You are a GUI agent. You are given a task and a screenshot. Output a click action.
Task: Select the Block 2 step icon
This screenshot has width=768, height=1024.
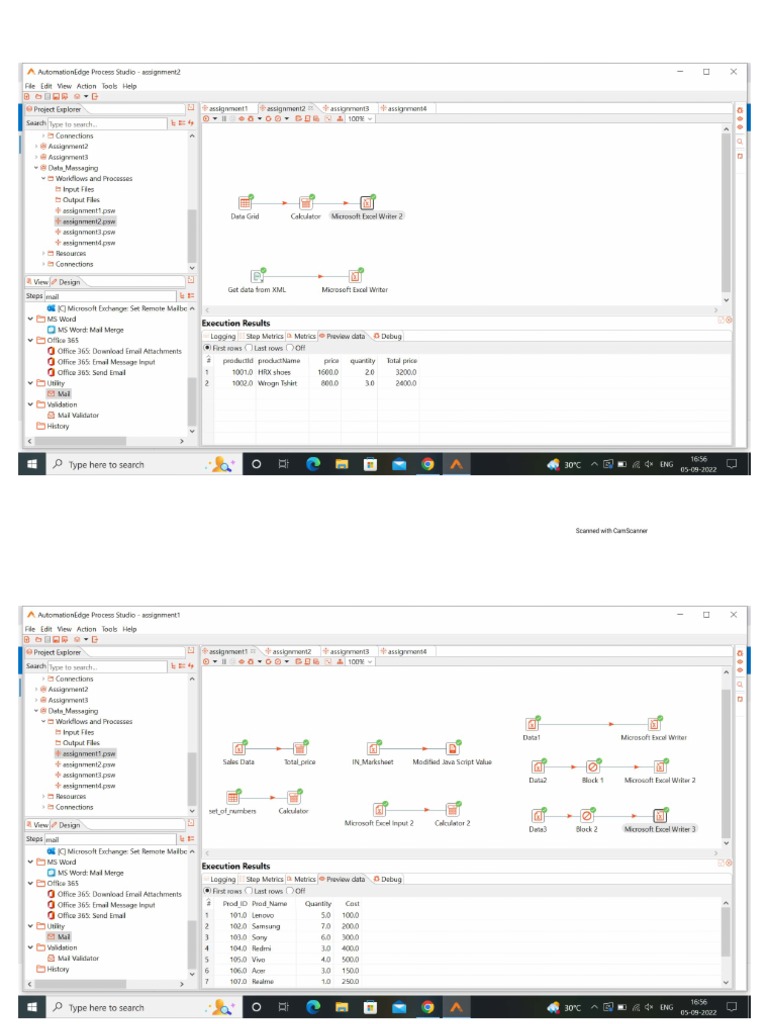click(x=587, y=816)
